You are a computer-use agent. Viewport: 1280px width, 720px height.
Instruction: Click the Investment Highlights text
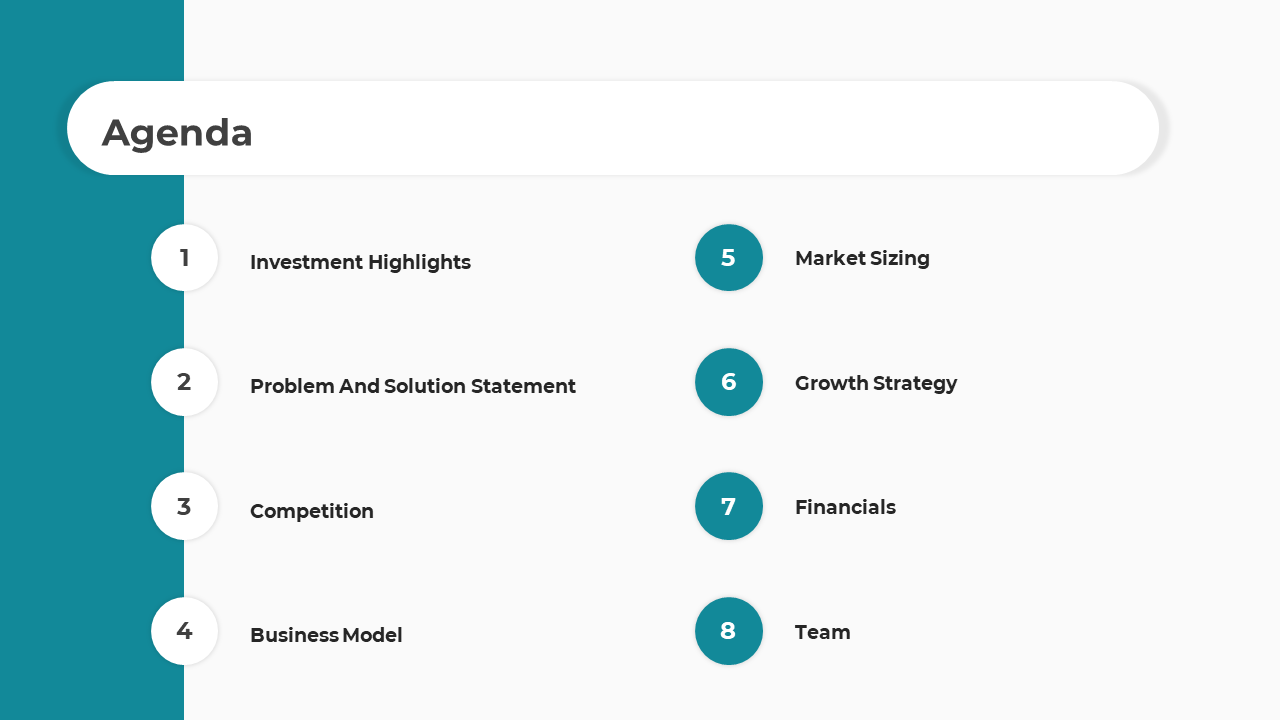point(360,262)
